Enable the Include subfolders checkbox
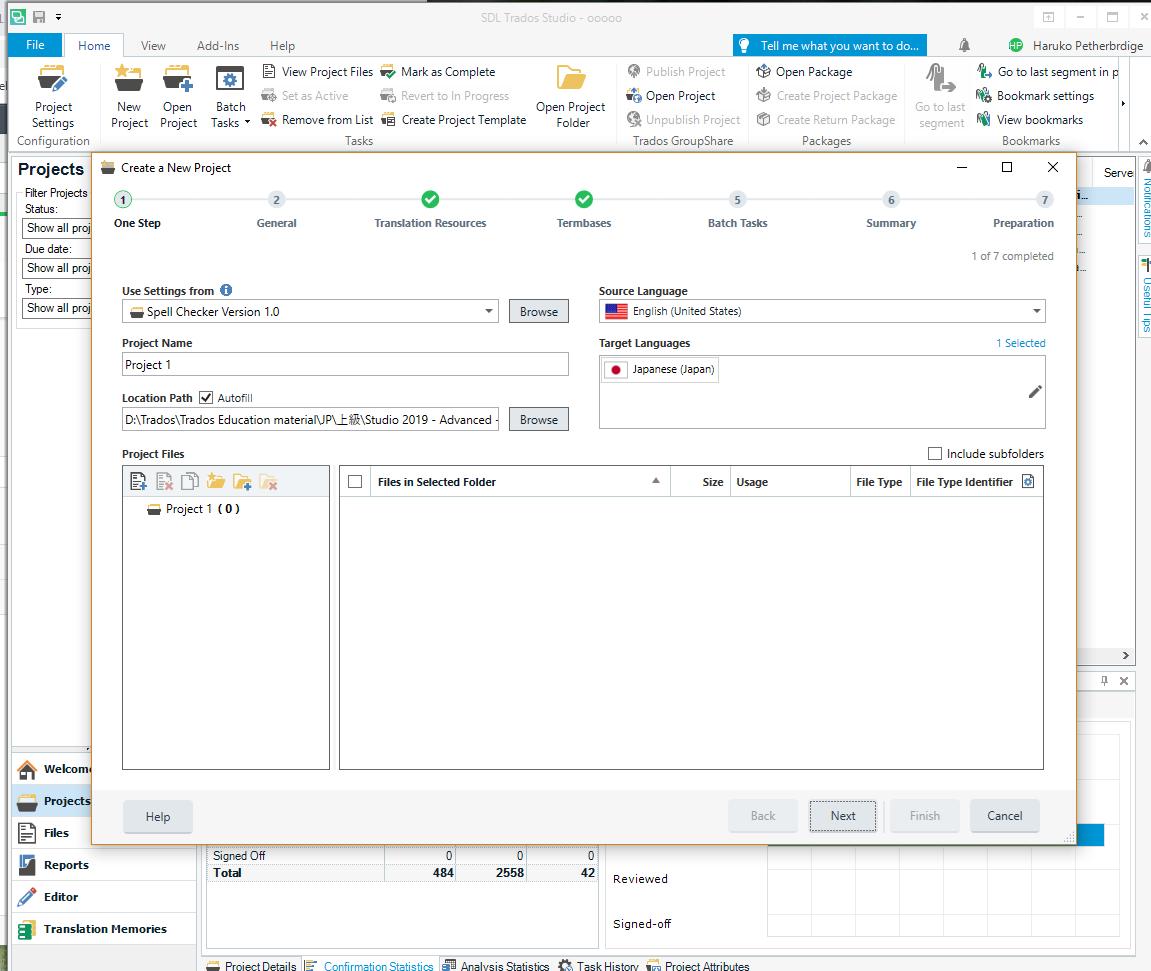 [x=935, y=454]
